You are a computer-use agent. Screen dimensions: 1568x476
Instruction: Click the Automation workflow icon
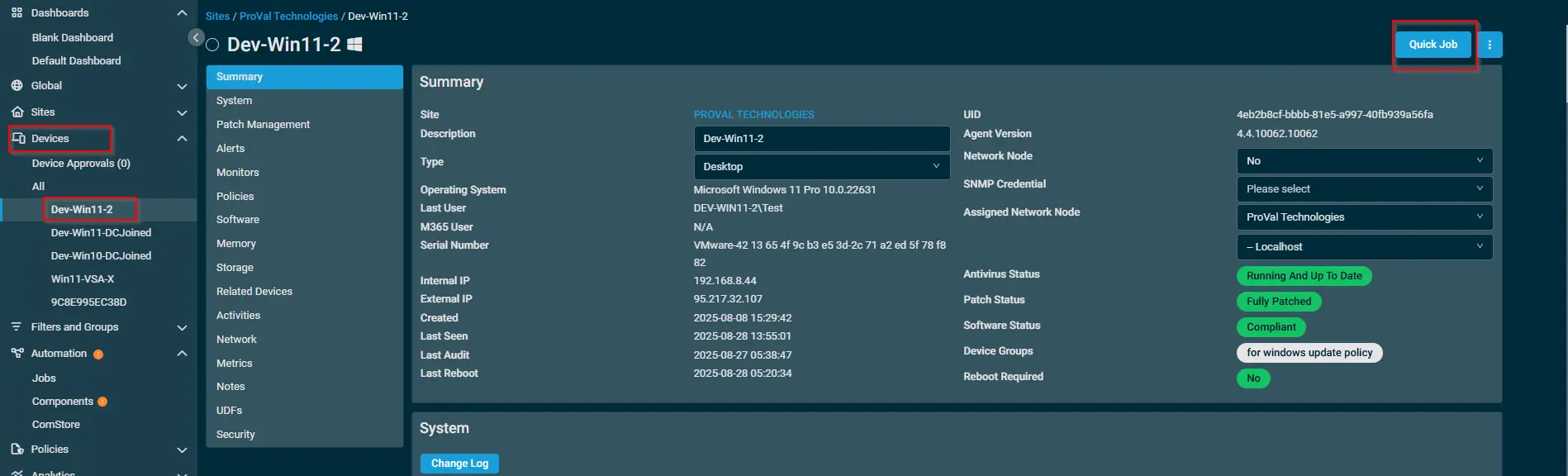17,353
